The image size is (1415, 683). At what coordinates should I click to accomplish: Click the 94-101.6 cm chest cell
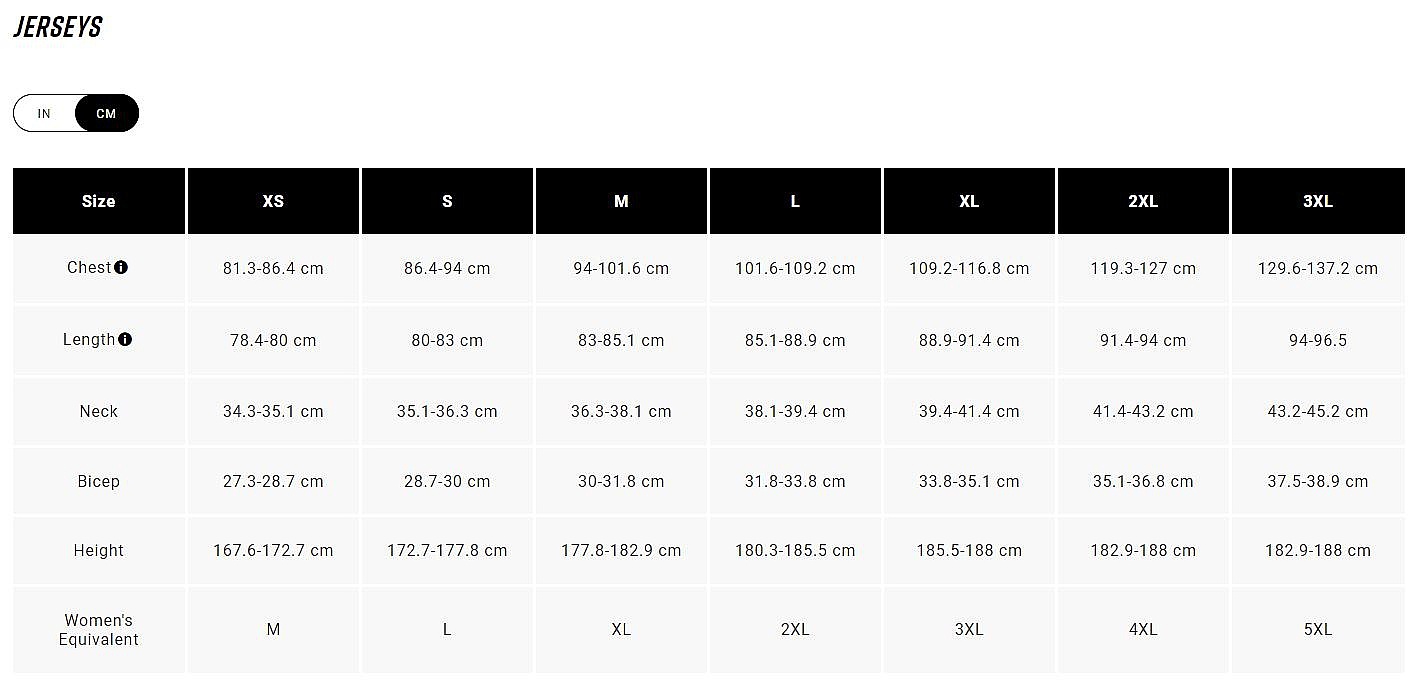click(x=621, y=268)
